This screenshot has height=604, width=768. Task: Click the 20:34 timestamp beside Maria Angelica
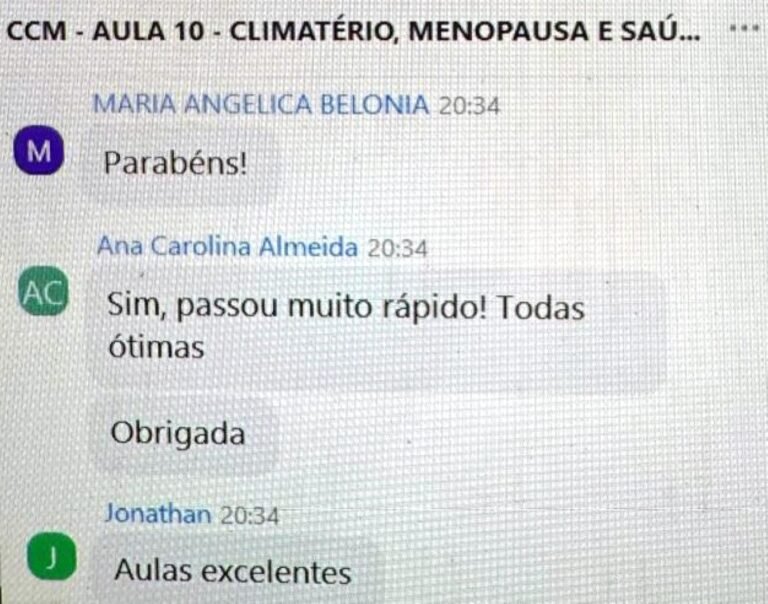[469, 106]
